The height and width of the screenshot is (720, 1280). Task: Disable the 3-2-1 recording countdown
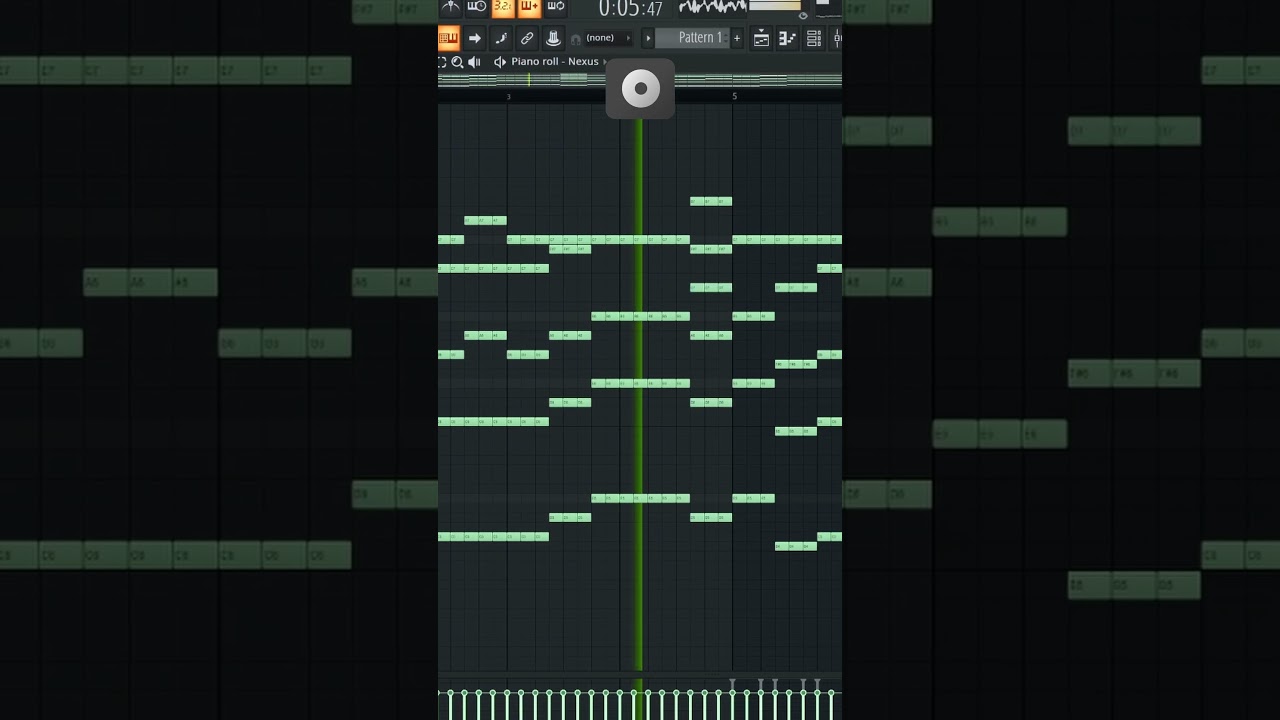503,7
